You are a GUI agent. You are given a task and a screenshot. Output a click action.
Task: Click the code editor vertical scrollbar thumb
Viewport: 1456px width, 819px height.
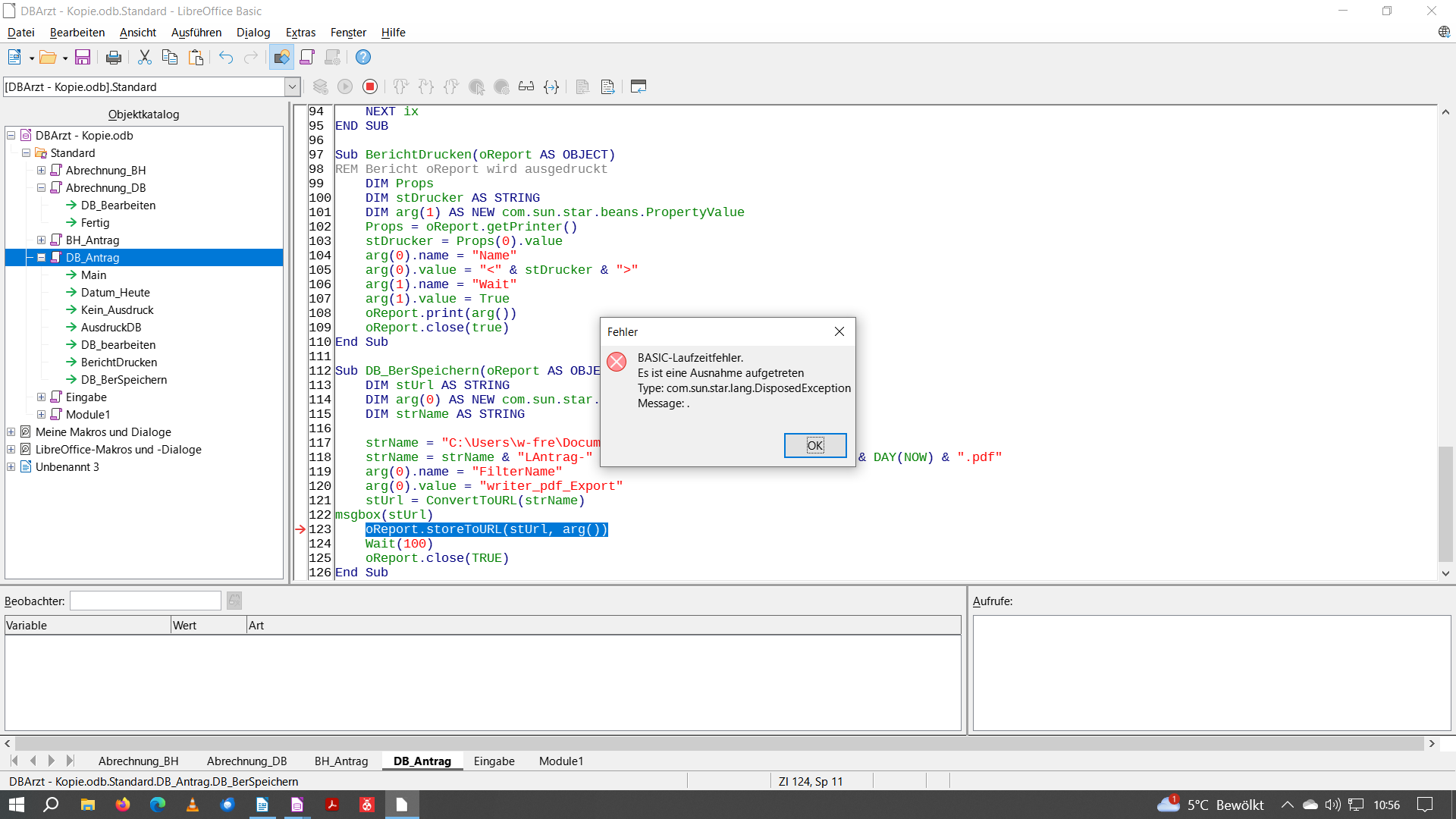tap(1445, 504)
